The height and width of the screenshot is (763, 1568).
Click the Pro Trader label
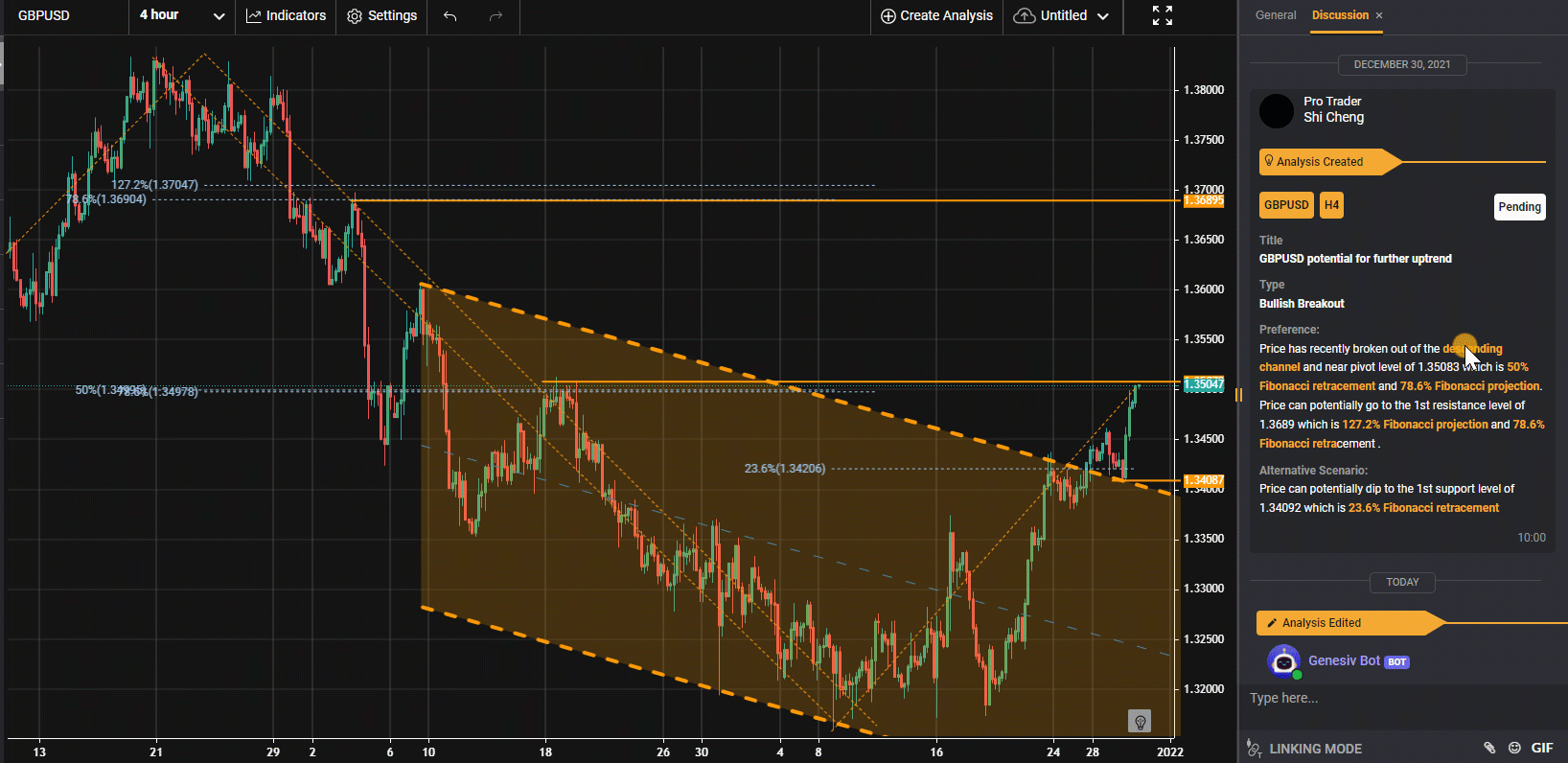[1332, 101]
